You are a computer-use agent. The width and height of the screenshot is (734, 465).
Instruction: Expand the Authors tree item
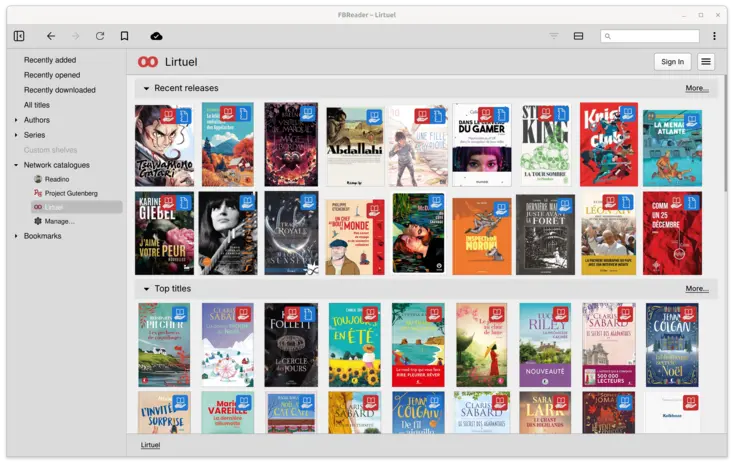coord(16,120)
